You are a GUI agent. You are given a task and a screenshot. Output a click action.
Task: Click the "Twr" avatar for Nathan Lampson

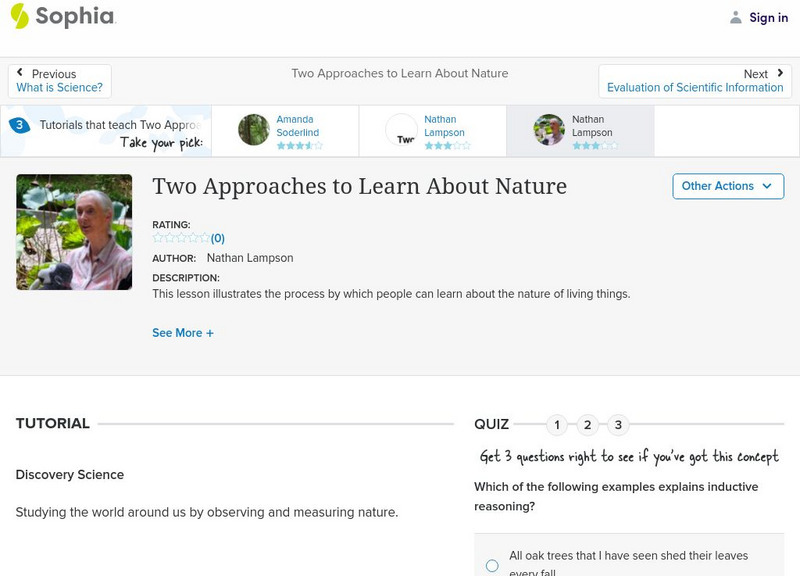tap(402, 130)
